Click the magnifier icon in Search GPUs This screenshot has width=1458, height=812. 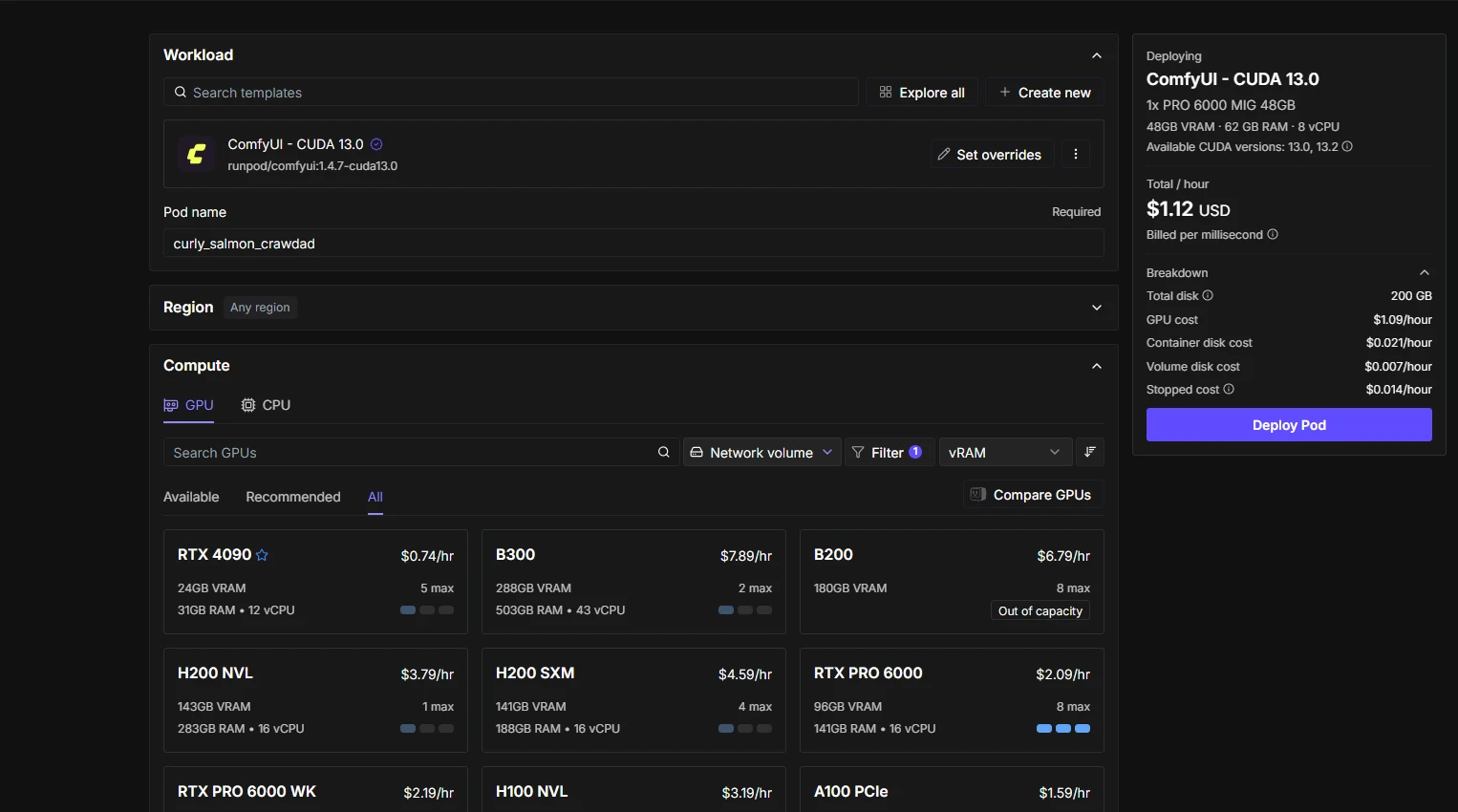[664, 452]
